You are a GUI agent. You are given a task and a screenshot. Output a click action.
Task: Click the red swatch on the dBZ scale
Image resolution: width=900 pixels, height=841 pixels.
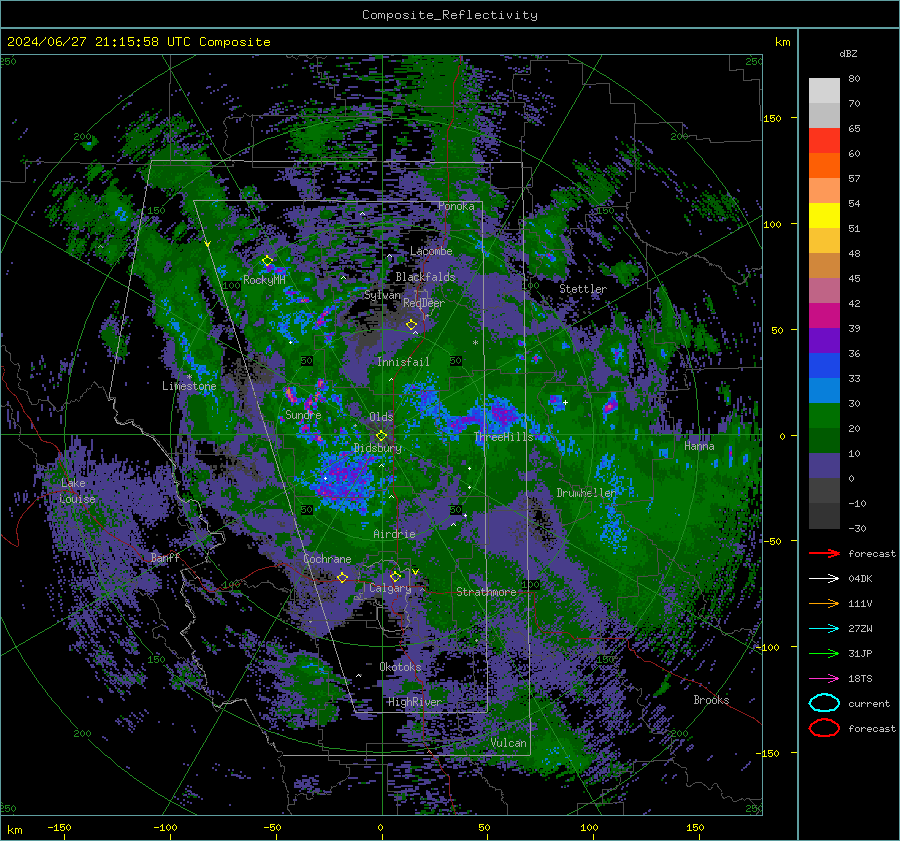(824, 141)
